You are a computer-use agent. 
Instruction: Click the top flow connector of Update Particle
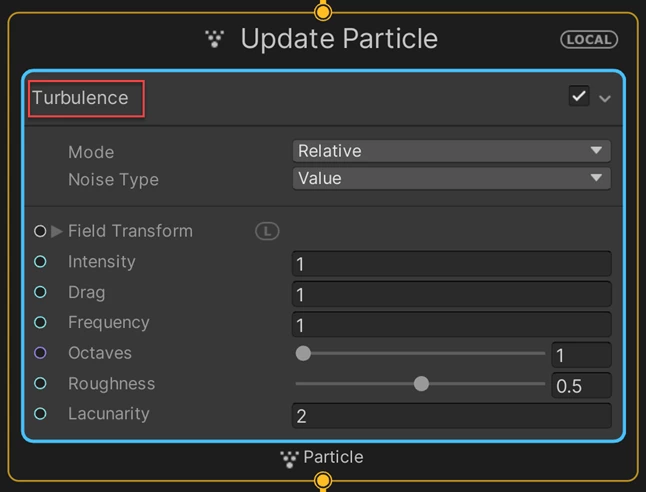tap(322, 12)
